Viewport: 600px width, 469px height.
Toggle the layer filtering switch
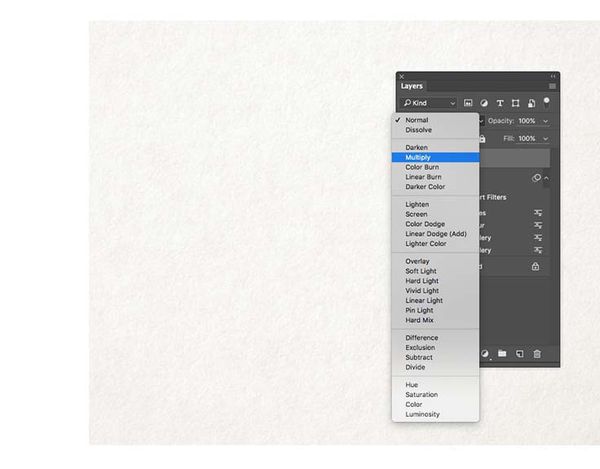click(x=547, y=101)
